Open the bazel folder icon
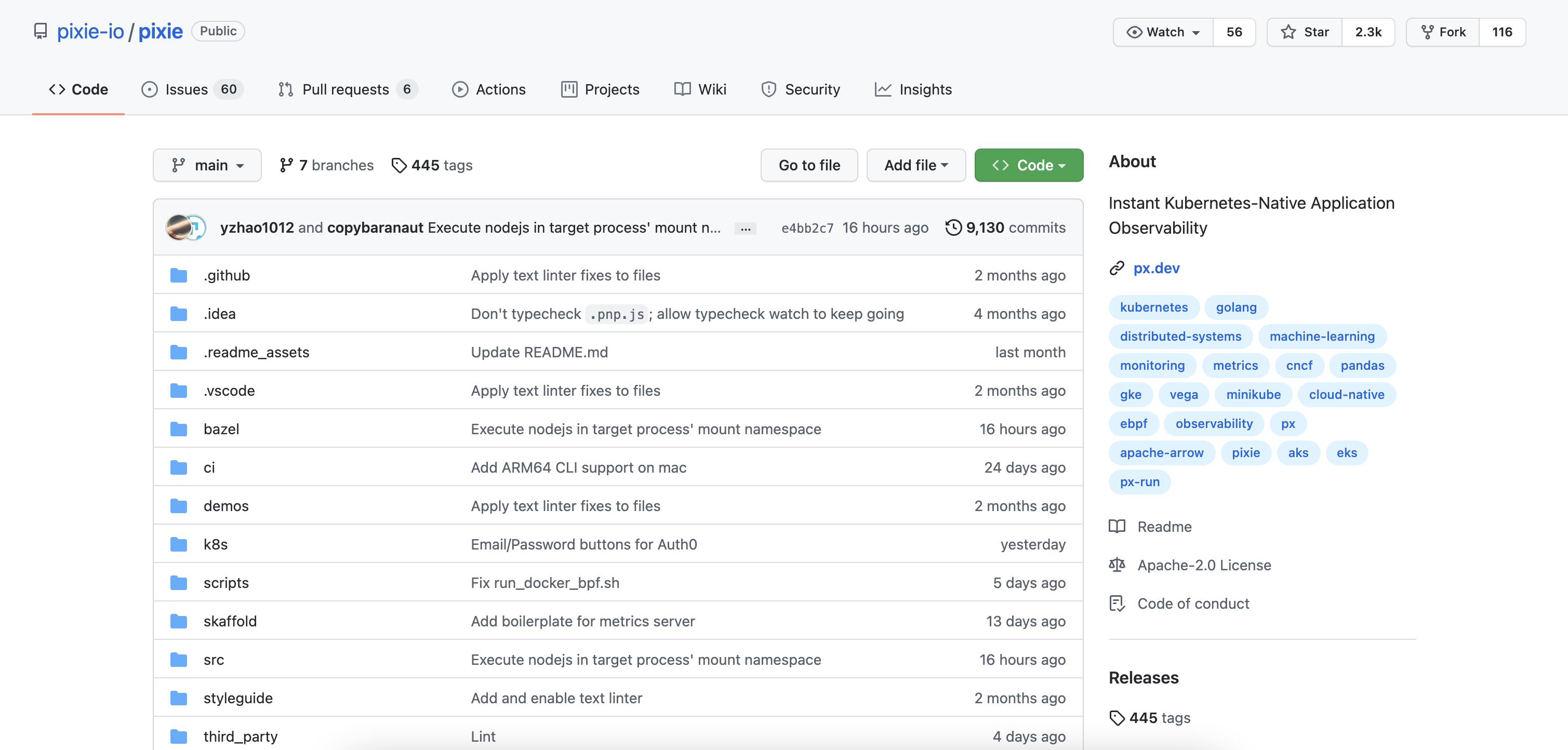This screenshot has width=1568, height=750. (178, 430)
